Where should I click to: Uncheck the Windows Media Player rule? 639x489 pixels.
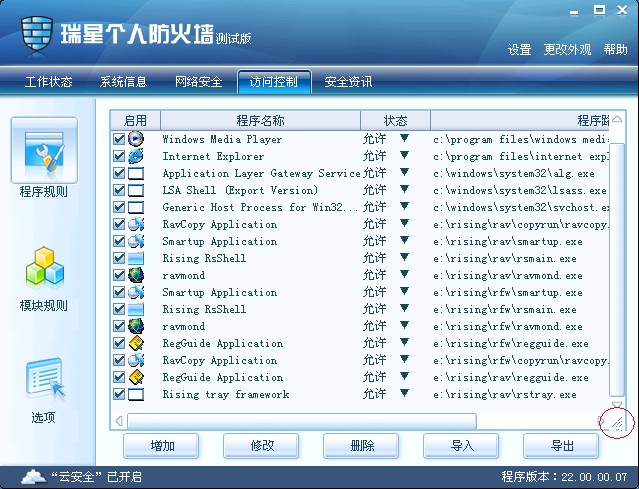[x=119, y=139]
